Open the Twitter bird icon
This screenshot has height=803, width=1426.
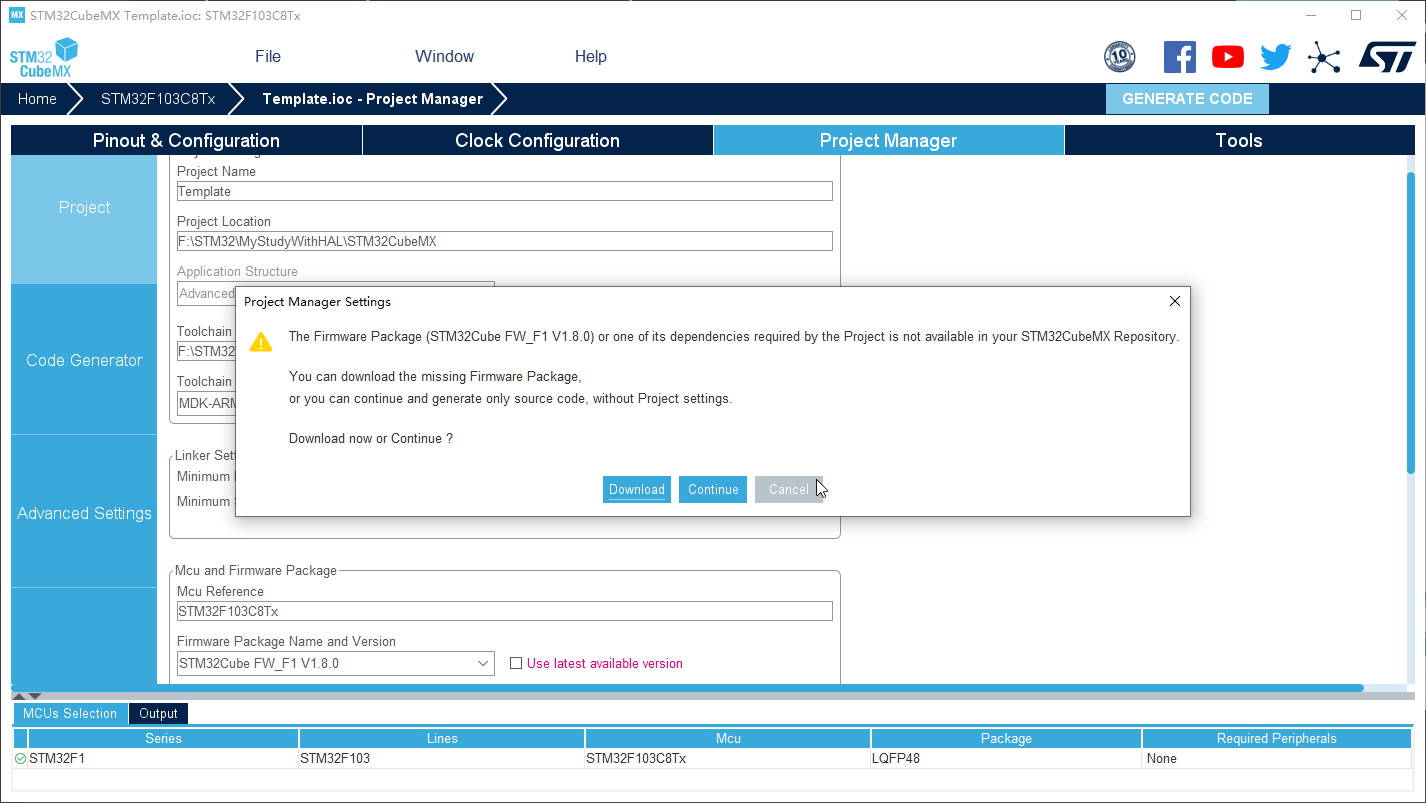point(1275,57)
